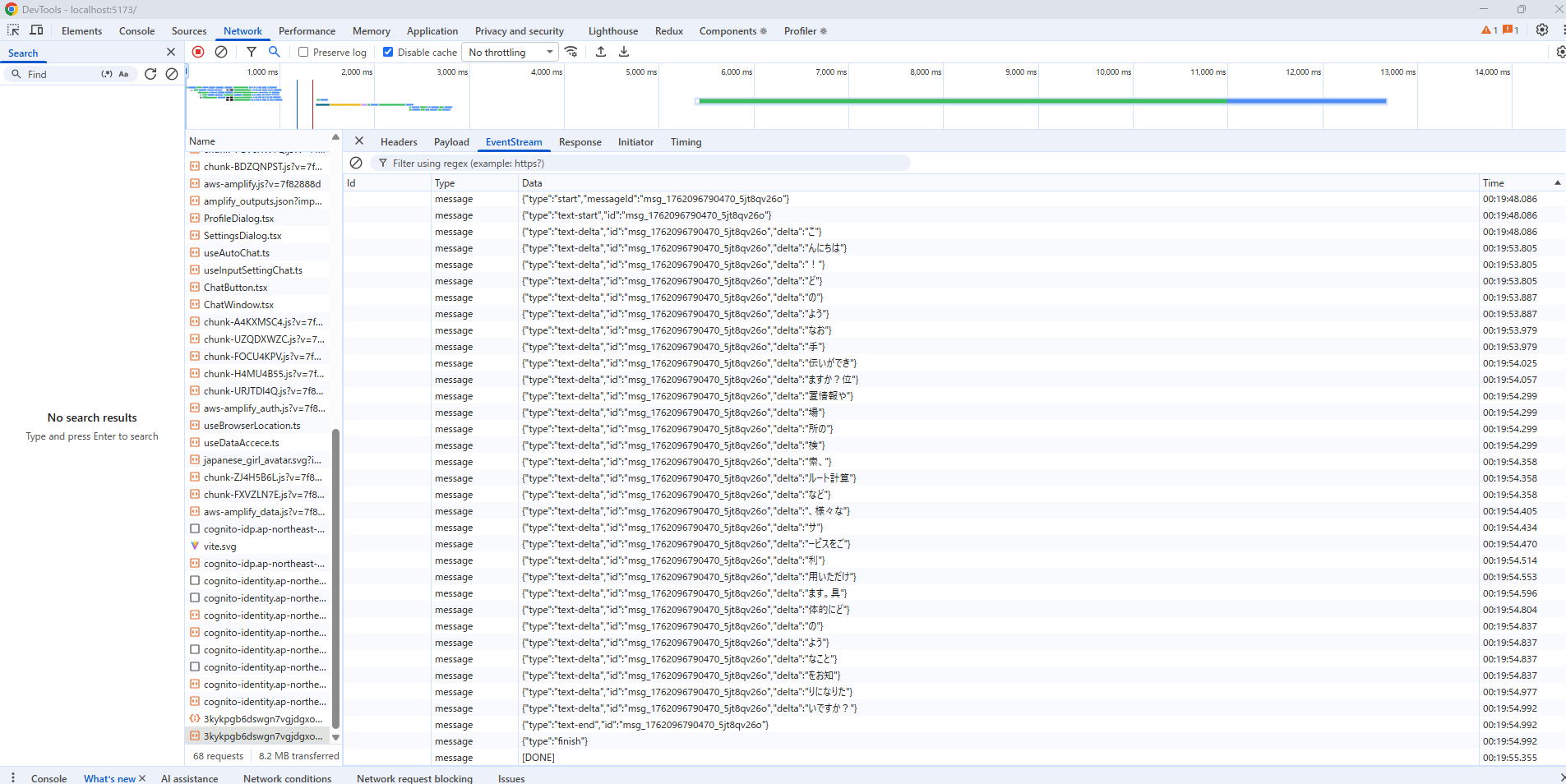Switch to the Profiler tab
Screen dimensions: 1566x784
click(x=806, y=31)
